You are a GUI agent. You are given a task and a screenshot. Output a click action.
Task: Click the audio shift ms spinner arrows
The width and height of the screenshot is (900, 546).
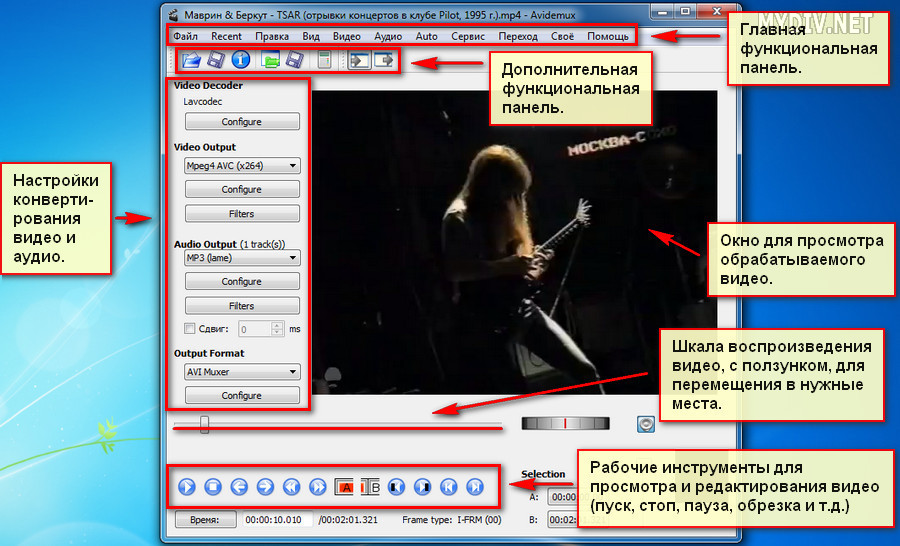click(278, 328)
